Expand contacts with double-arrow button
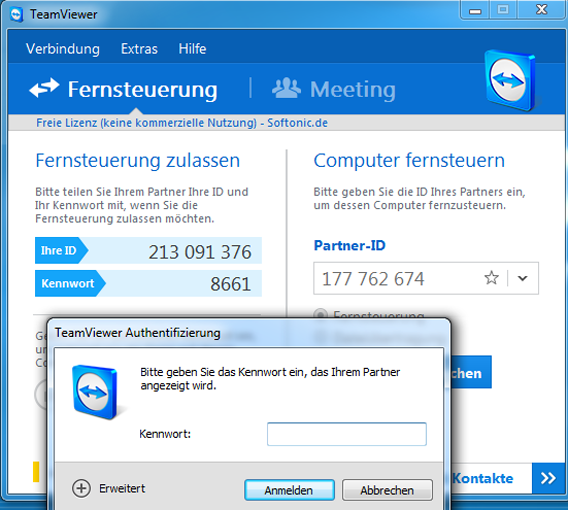The image size is (568, 510). [x=548, y=478]
